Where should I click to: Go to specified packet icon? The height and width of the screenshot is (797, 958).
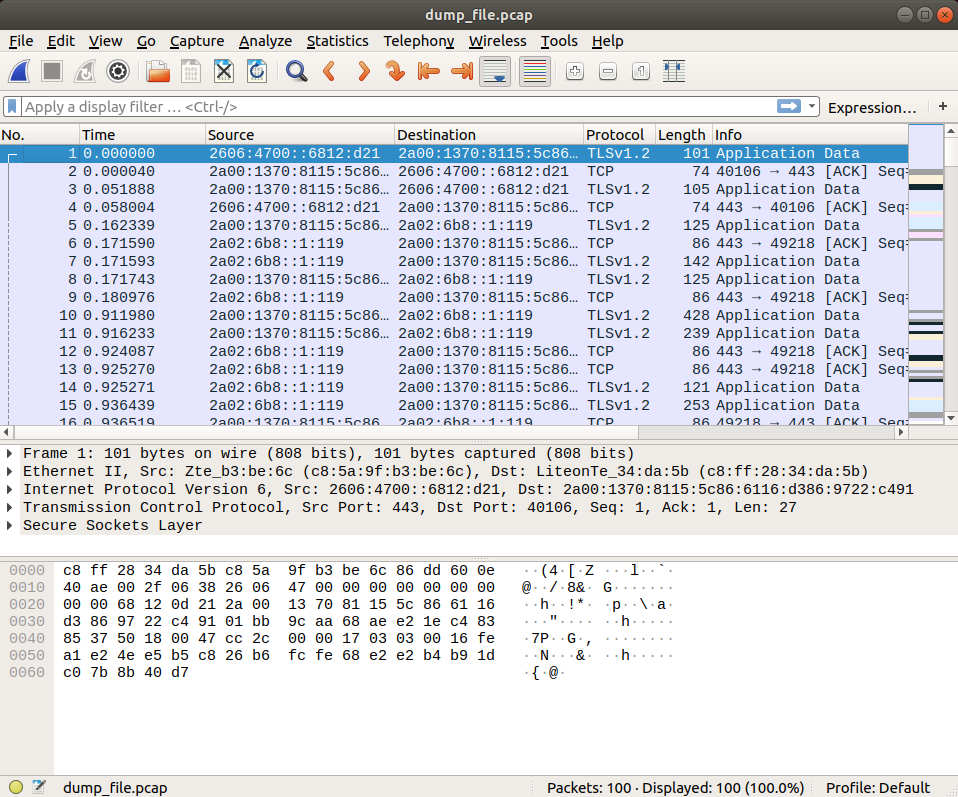(395, 72)
